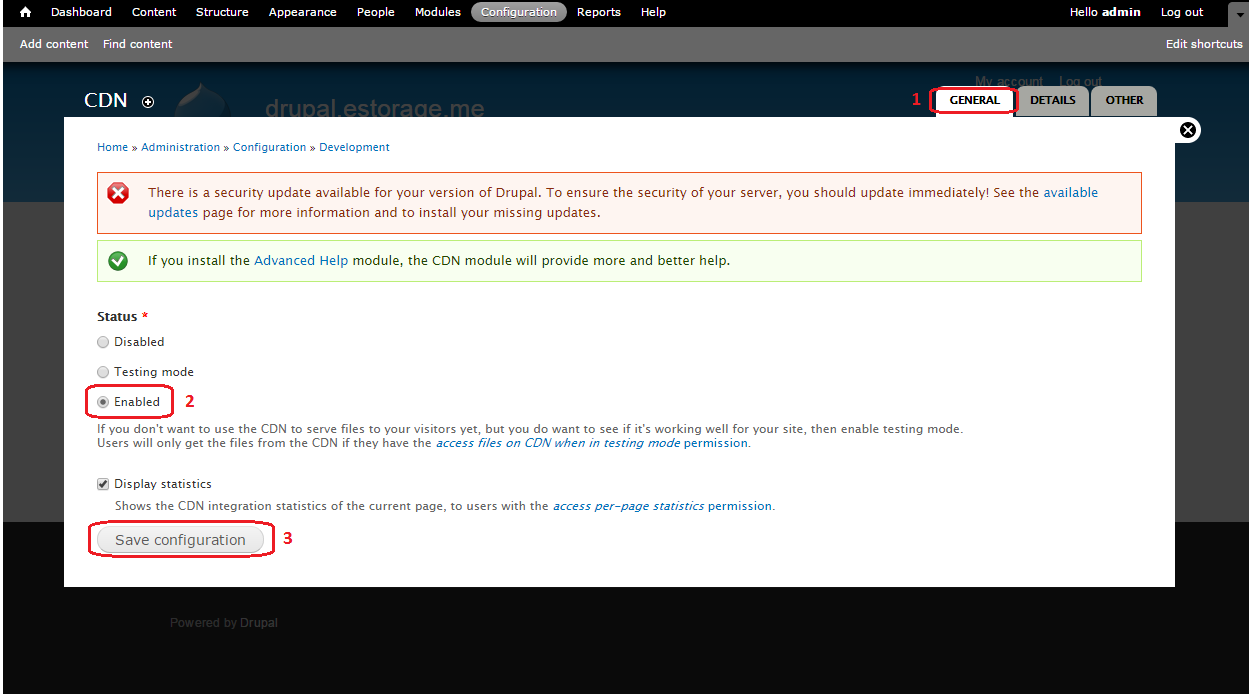Open the Dashboard menu item

point(81,12)
